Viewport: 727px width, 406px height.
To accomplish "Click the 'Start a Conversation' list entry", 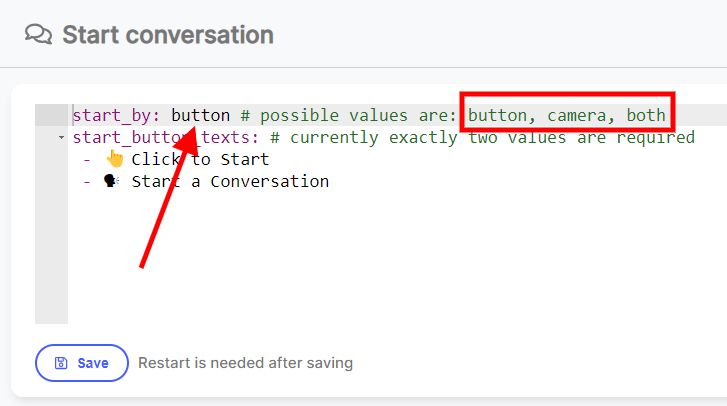I will (230, 181).
